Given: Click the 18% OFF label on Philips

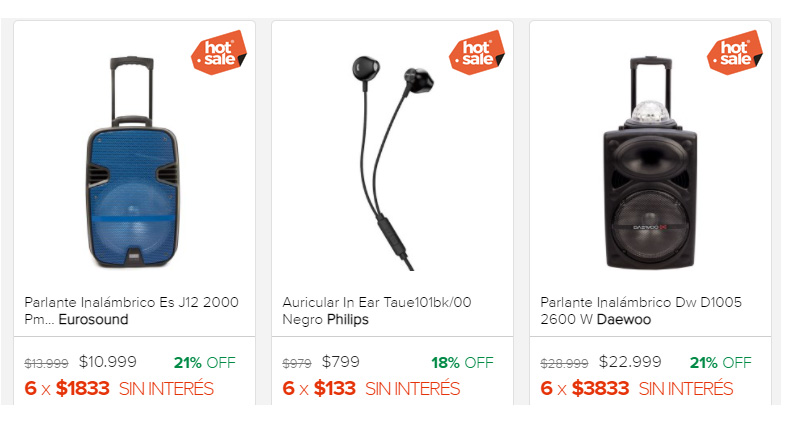Looking at the screenshot, I should [x=462, y=362].
